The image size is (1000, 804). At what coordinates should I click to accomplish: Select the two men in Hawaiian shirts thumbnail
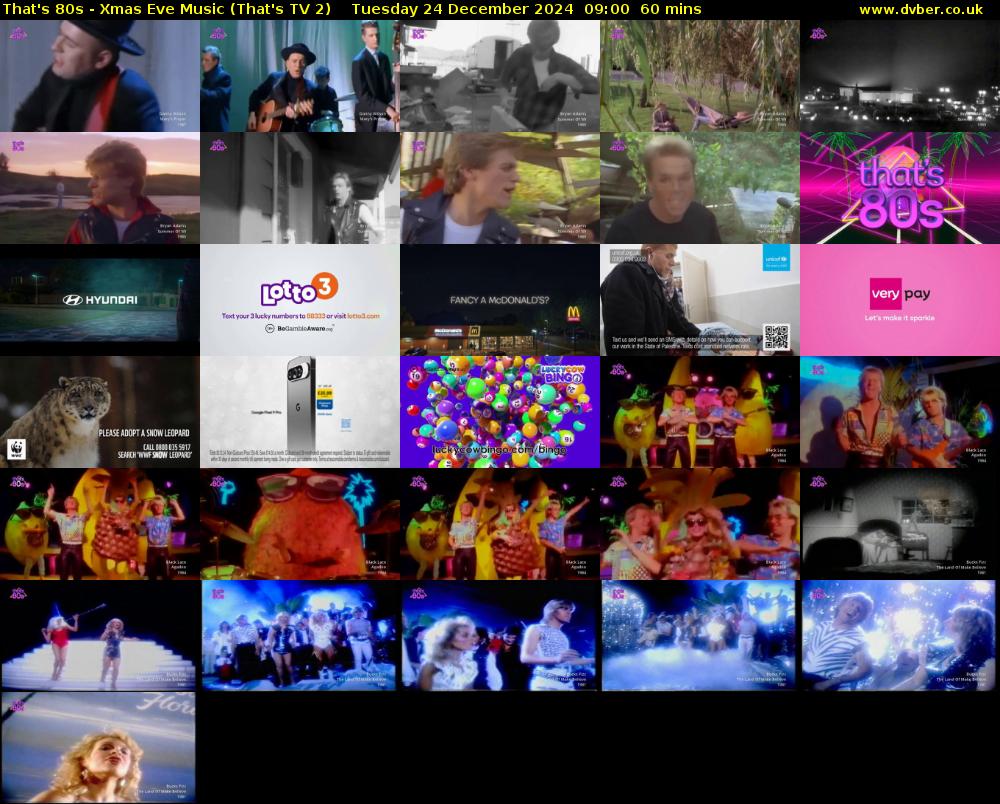(900, 412)
